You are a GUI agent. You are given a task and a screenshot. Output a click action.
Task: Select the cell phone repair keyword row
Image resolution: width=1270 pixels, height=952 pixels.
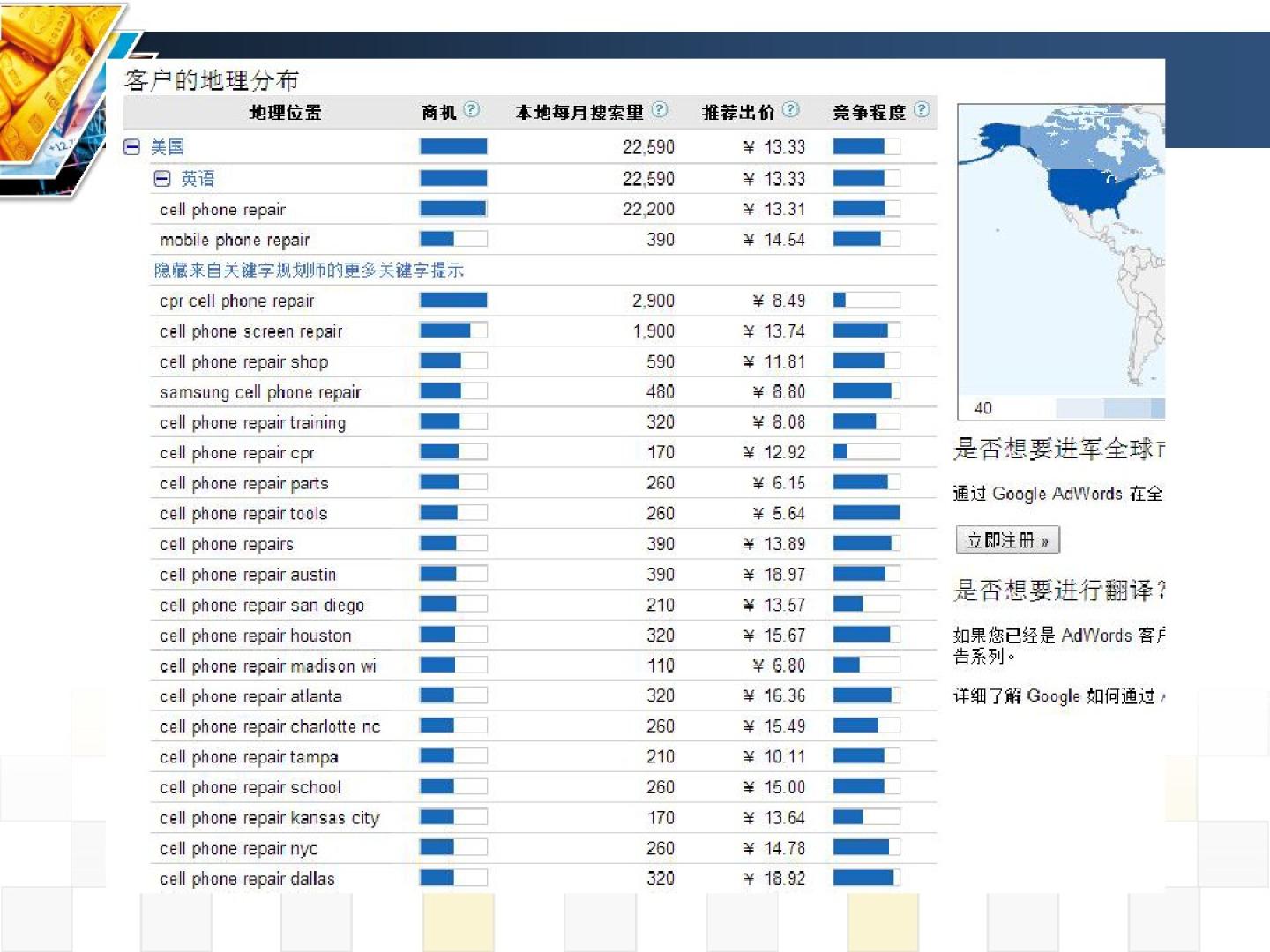pos(223,210)
